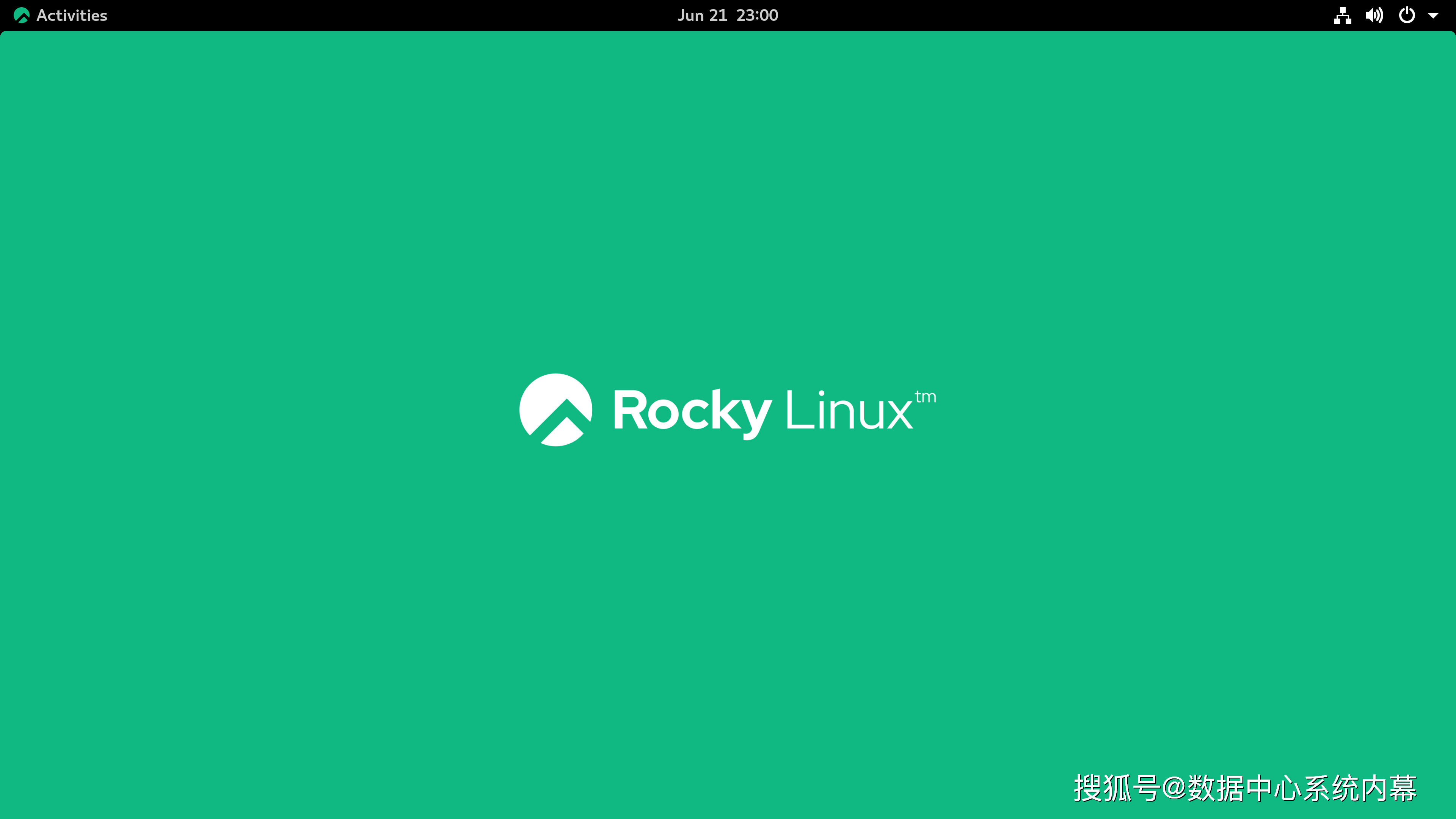The height and width of the screenshot is (819, 1456).
Task: Open network settings from the tray icon
Action: click(1343, 15)
